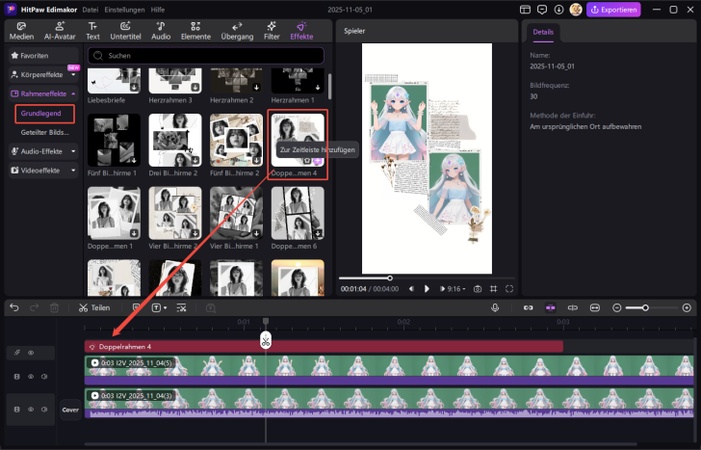701x450 pixels.
Task: Click the timeline zoom slider handle
Action: pyautogui.click(x=645, y=308)
